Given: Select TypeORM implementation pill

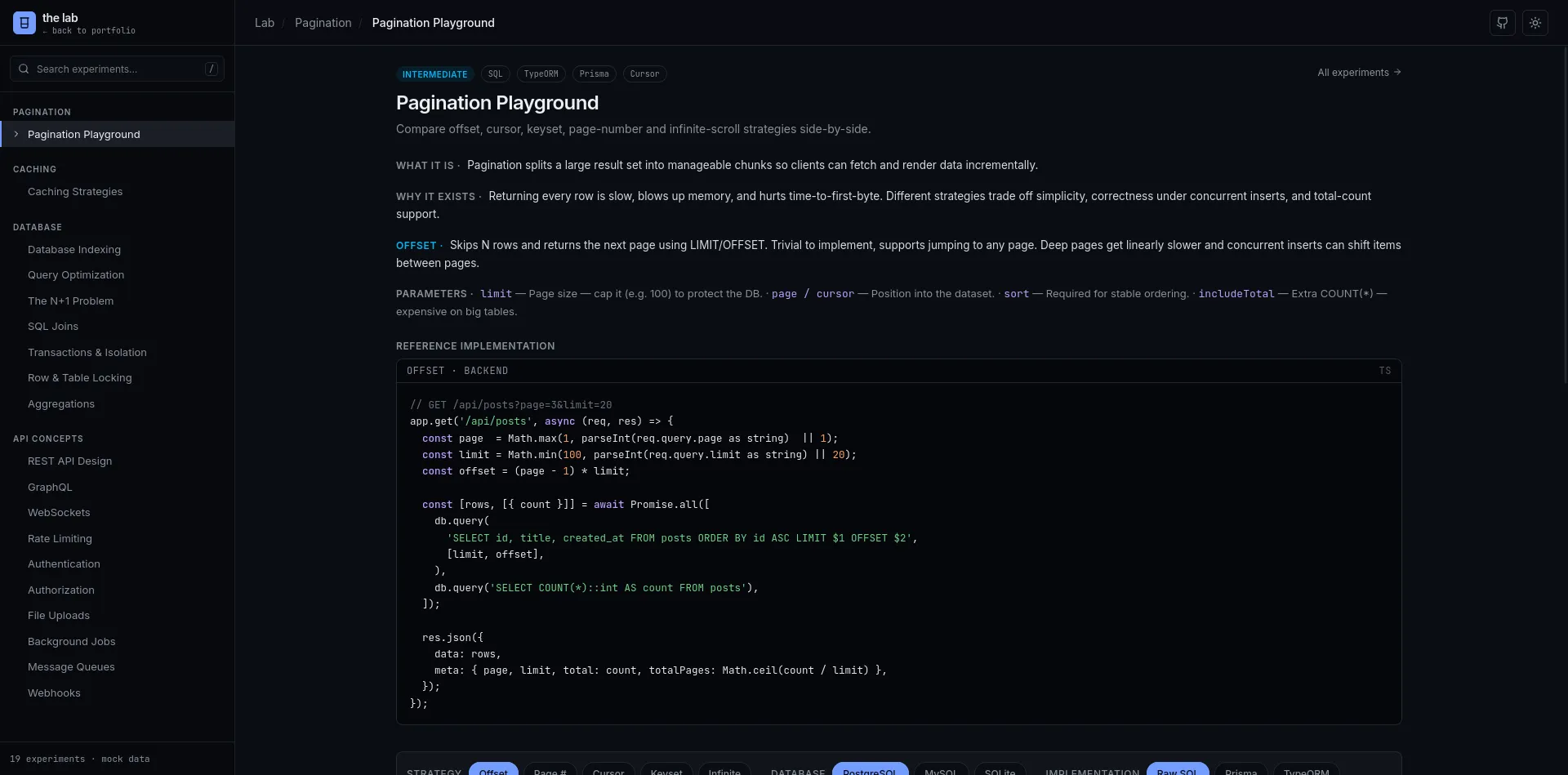Looking at the screenshot, I should [1307, 769].
